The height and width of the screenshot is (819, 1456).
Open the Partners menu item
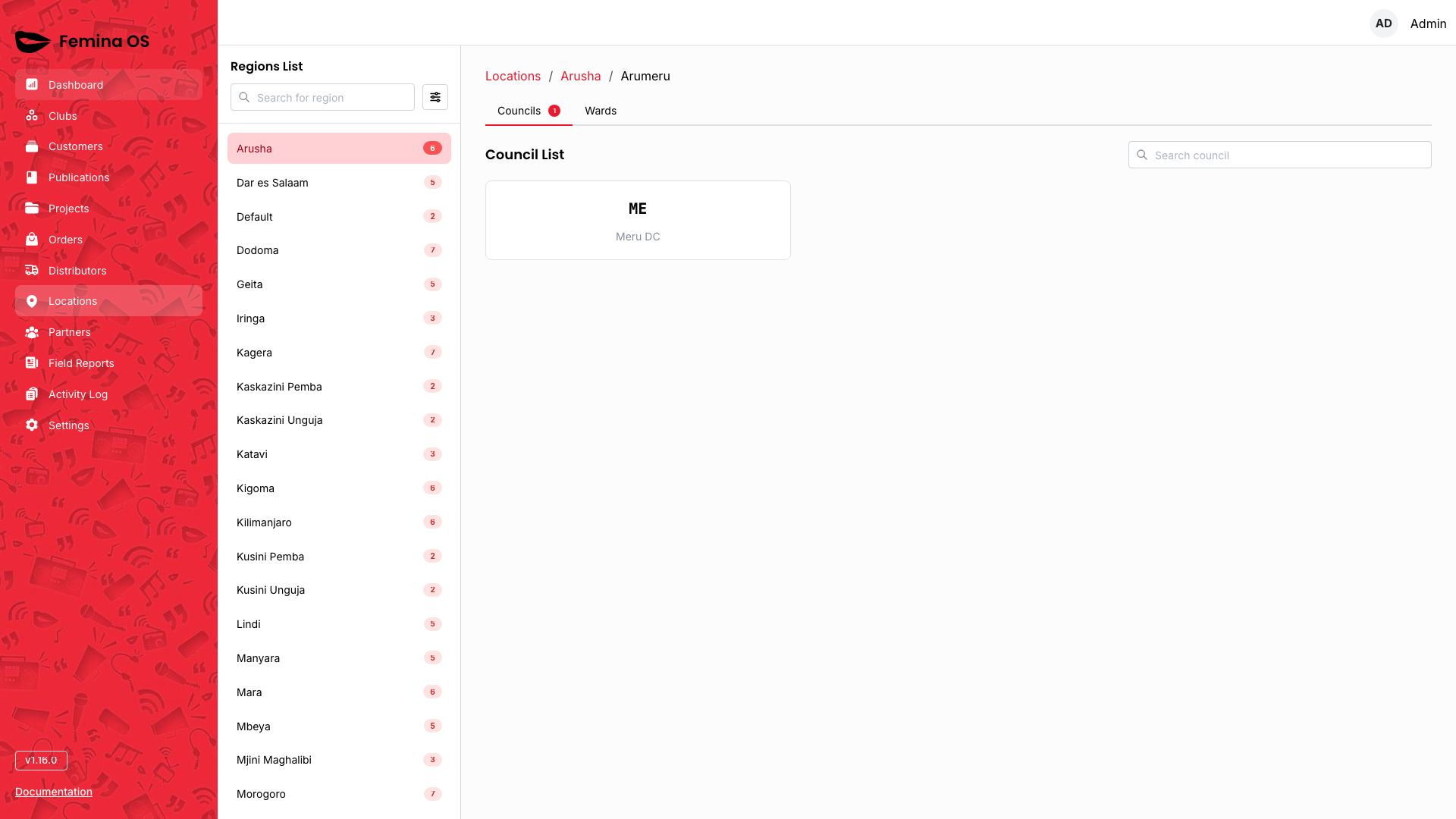(x=108, y=332)
